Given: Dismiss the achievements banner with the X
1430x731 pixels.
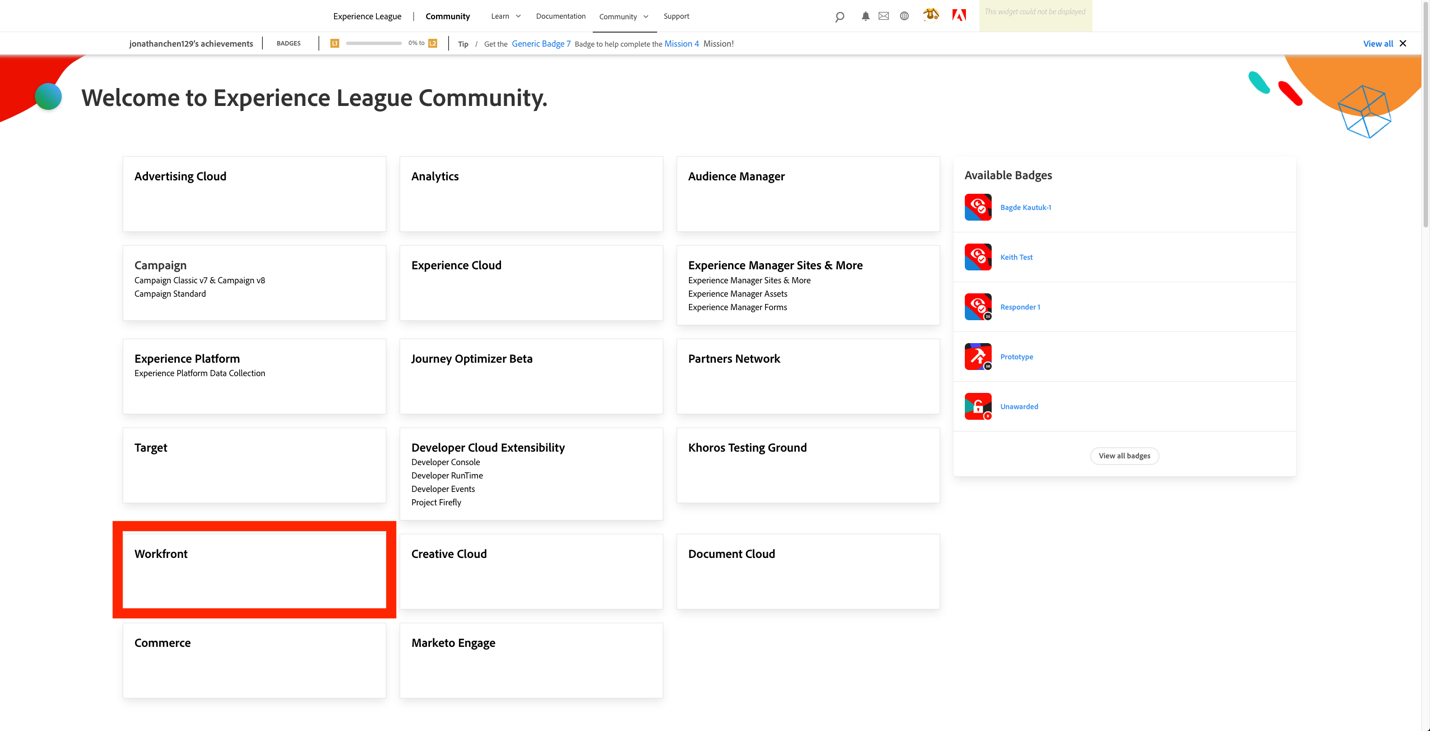Looking at the screenshot, I should (x=1403, y=43).
